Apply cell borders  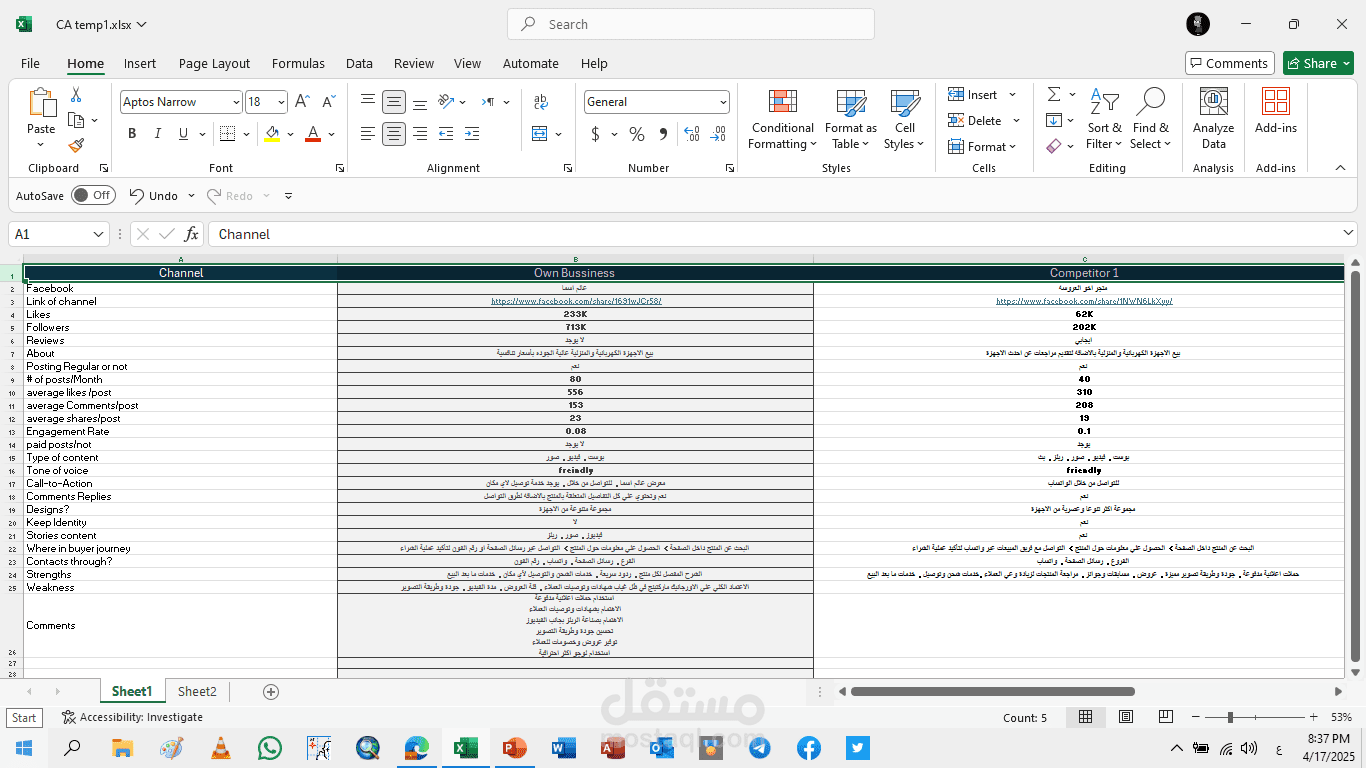pos(227,134)
